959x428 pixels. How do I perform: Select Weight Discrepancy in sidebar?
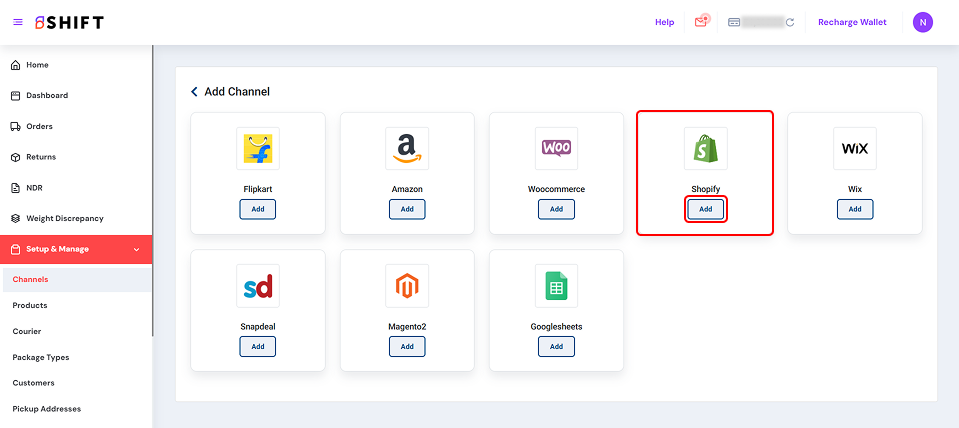(64, 218)
